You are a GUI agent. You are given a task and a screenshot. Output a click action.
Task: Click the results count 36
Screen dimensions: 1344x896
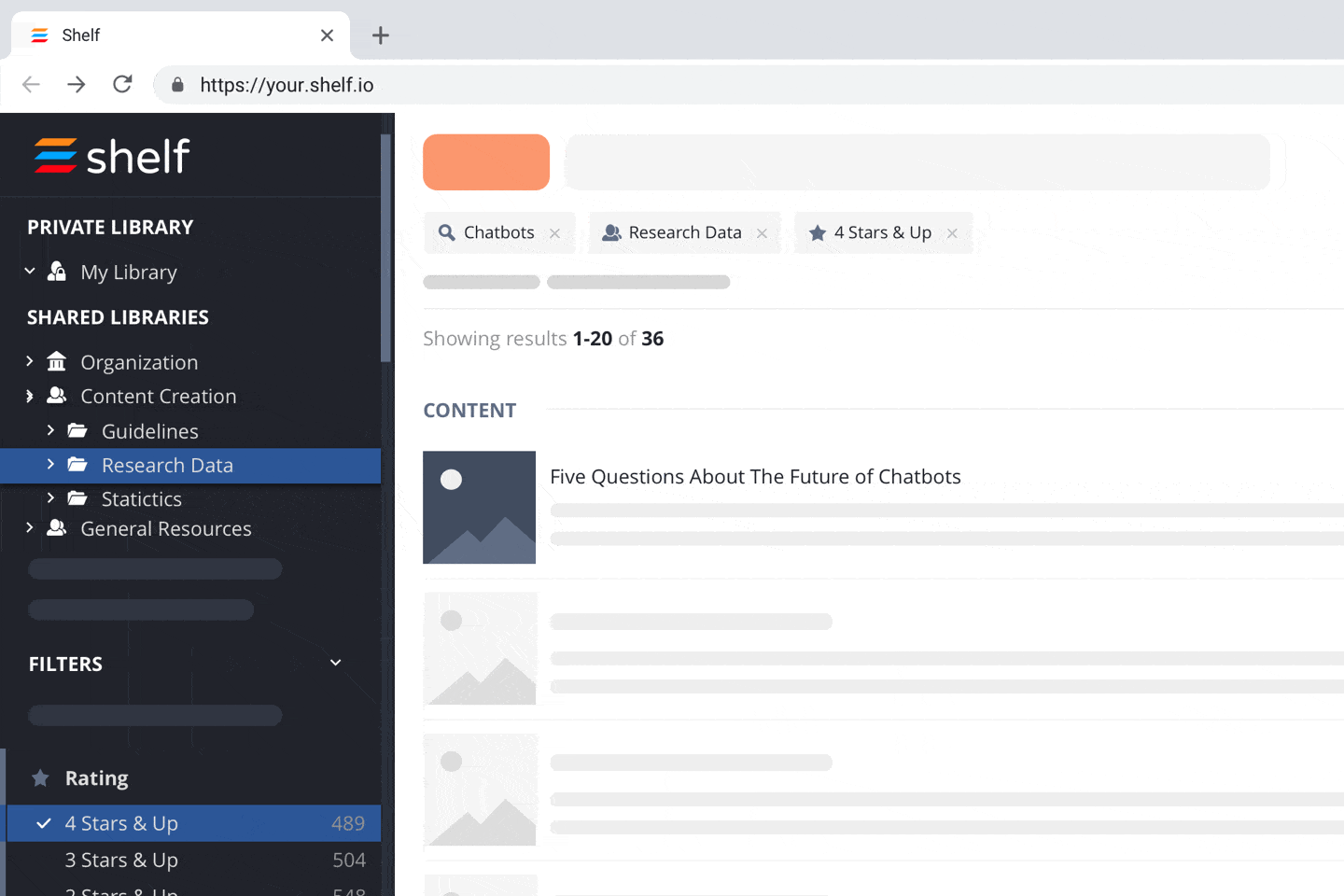(652, 339)
